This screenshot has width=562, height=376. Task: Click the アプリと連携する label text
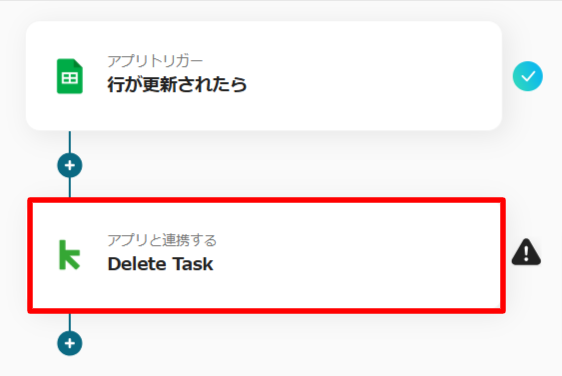pyautogui.click(x=162, y=240)
